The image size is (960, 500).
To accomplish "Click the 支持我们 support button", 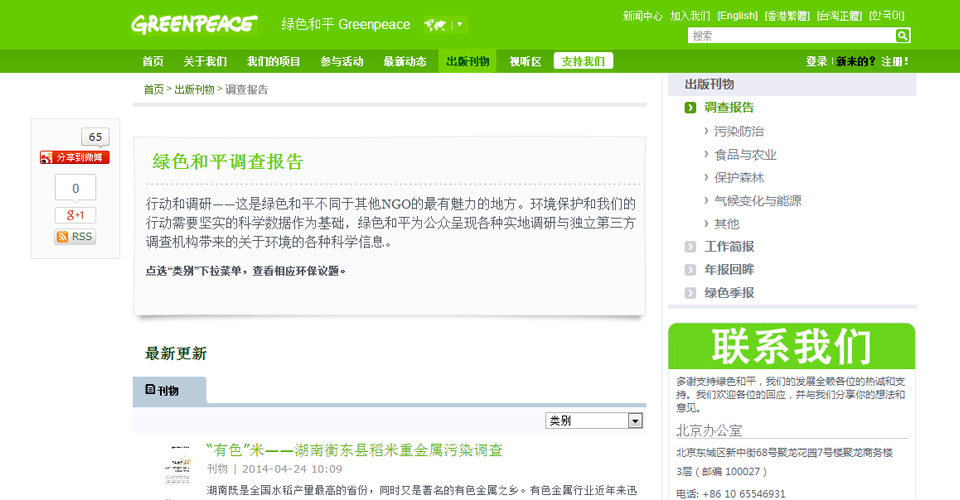I will coord(583,61).
